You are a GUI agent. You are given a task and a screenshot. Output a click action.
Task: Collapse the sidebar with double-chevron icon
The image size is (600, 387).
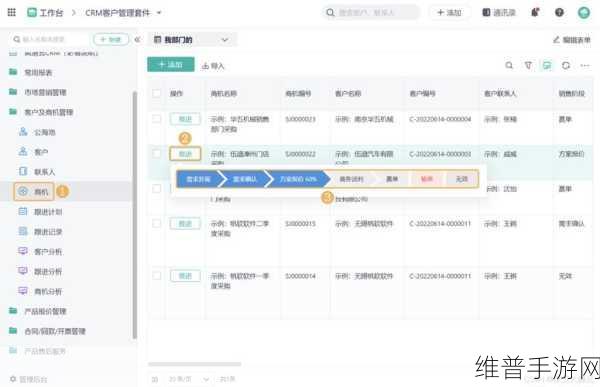137,39
